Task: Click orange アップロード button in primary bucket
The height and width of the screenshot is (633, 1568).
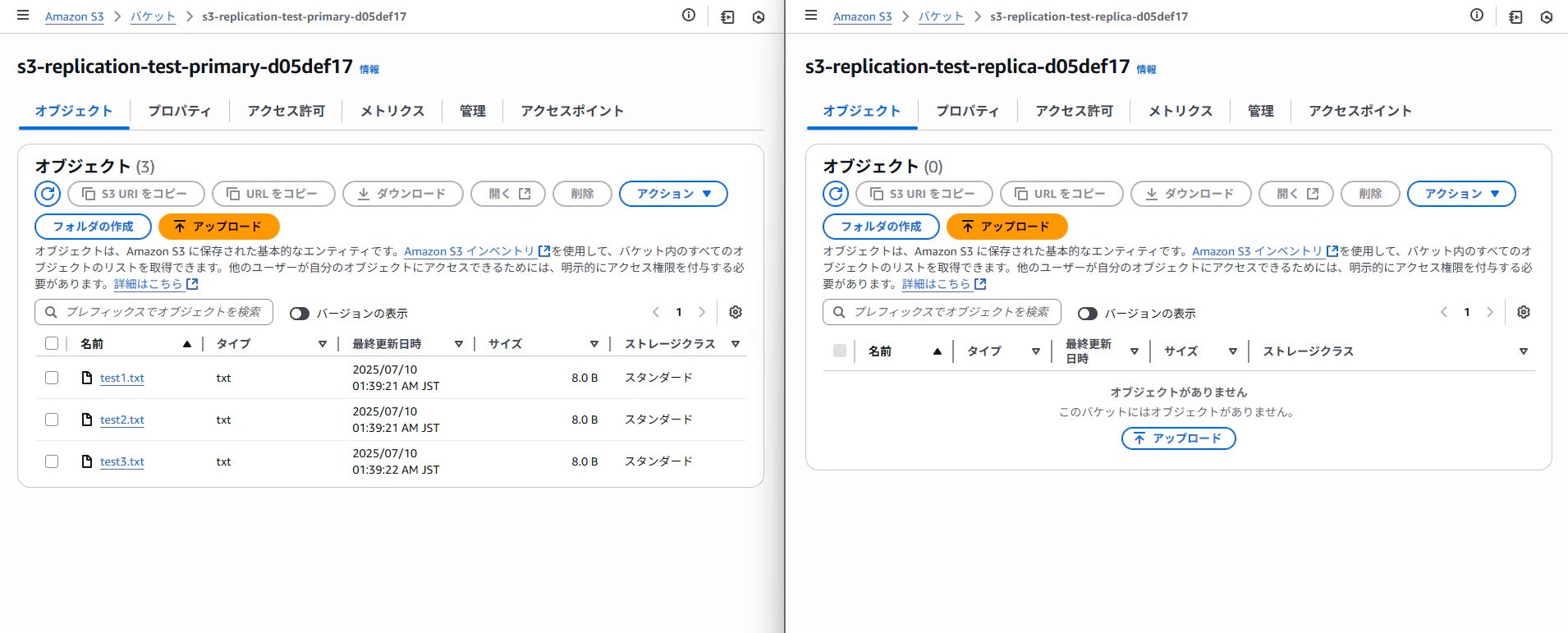Action: (218, 227)
